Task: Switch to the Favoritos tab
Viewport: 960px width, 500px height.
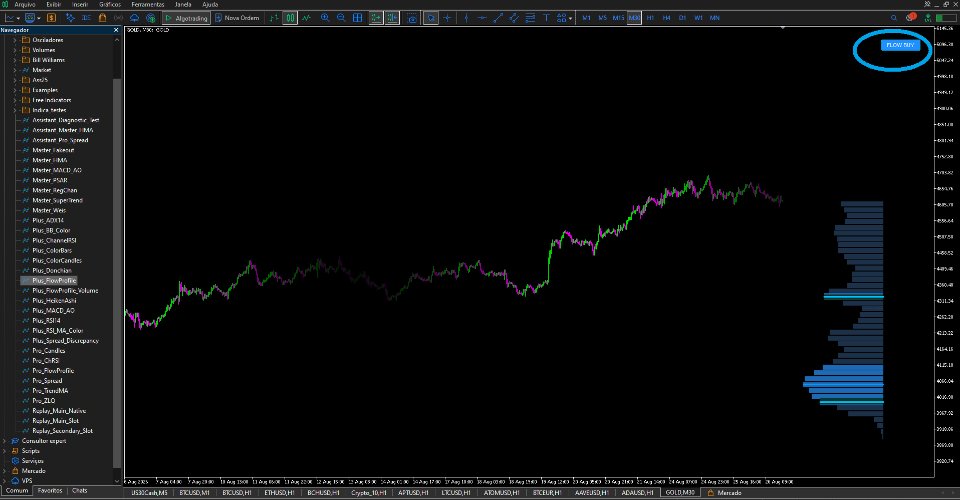Action: point(50,490)
